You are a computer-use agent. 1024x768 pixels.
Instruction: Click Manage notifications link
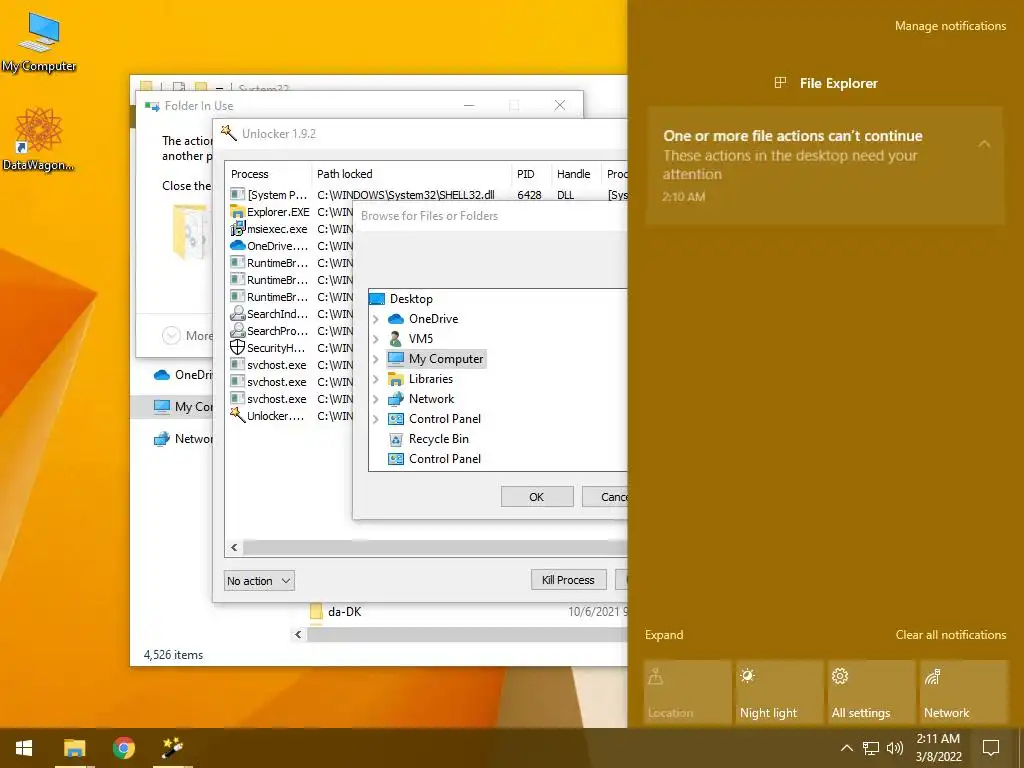coord(950,26)
